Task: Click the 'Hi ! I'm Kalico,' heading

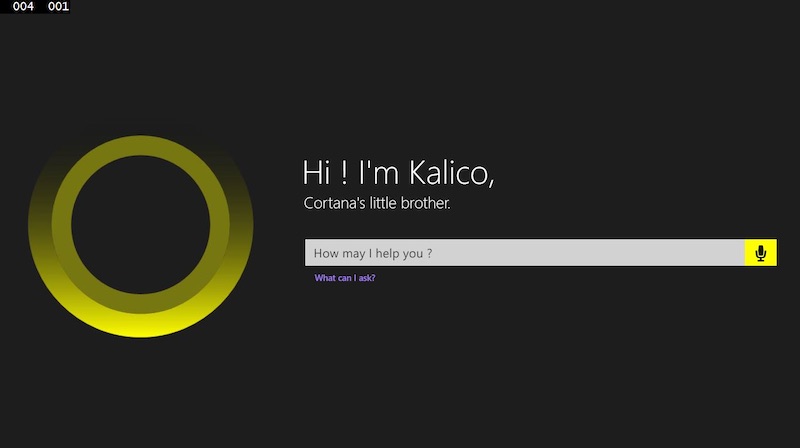Action: tap(398, 173)
